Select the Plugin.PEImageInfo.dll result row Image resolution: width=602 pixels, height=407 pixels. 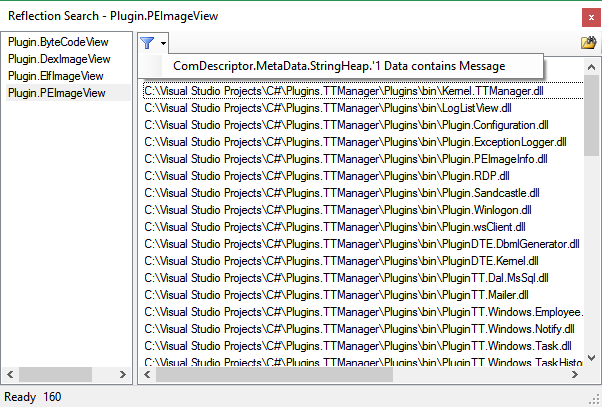coord(363,159)
